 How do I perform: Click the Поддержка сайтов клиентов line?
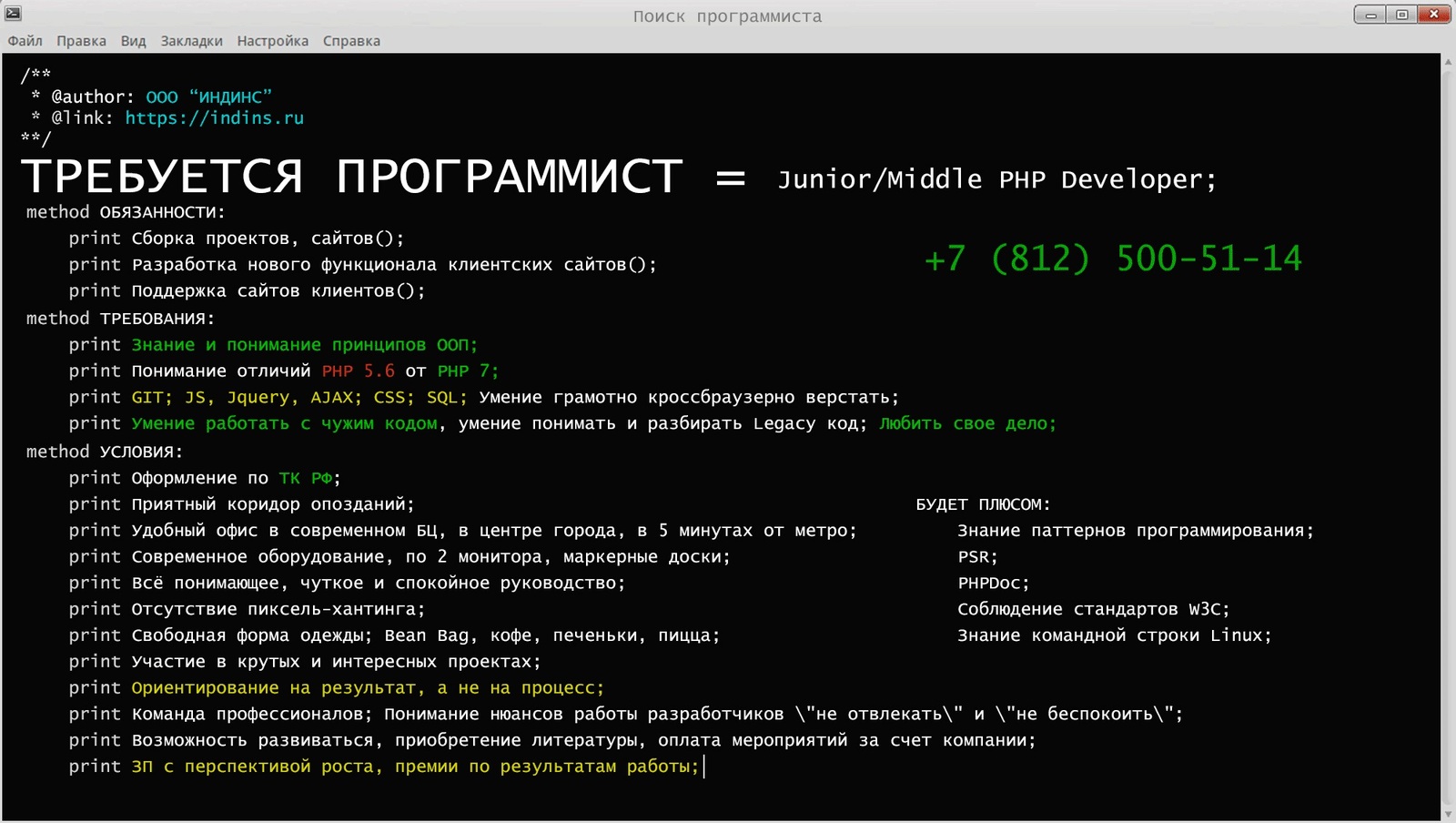[247, 291]
